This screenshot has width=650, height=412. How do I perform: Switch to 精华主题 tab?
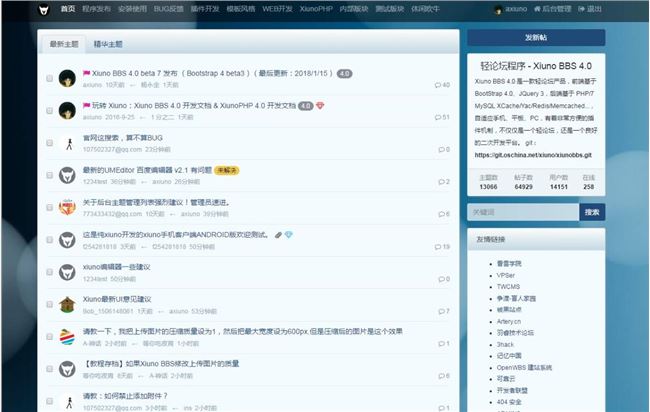[x=108, y=44]
